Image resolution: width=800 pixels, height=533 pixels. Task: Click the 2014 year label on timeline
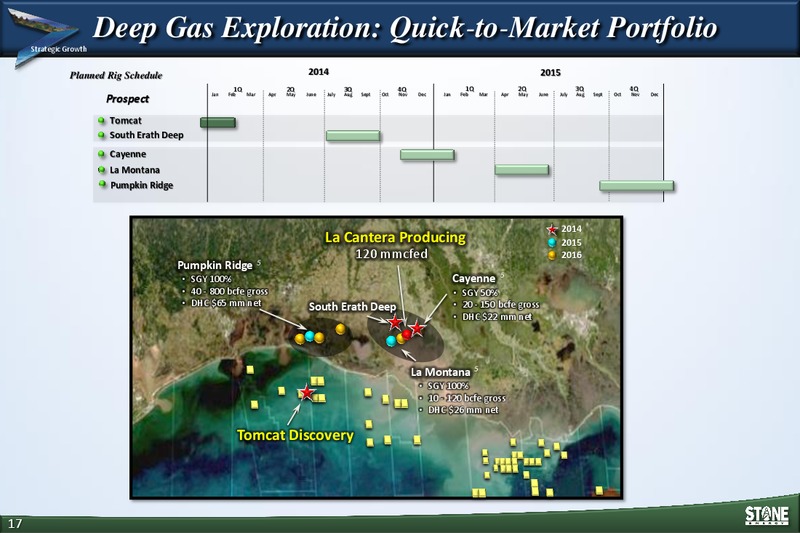tap(318, 72)
